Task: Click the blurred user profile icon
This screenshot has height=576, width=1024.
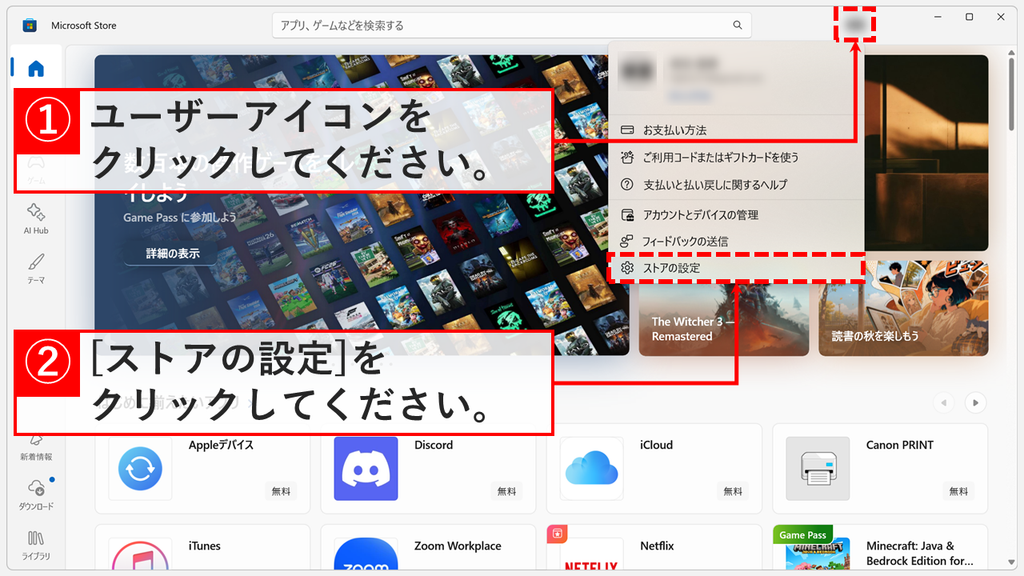Action: pyautogui.click(x=855, y=25)
